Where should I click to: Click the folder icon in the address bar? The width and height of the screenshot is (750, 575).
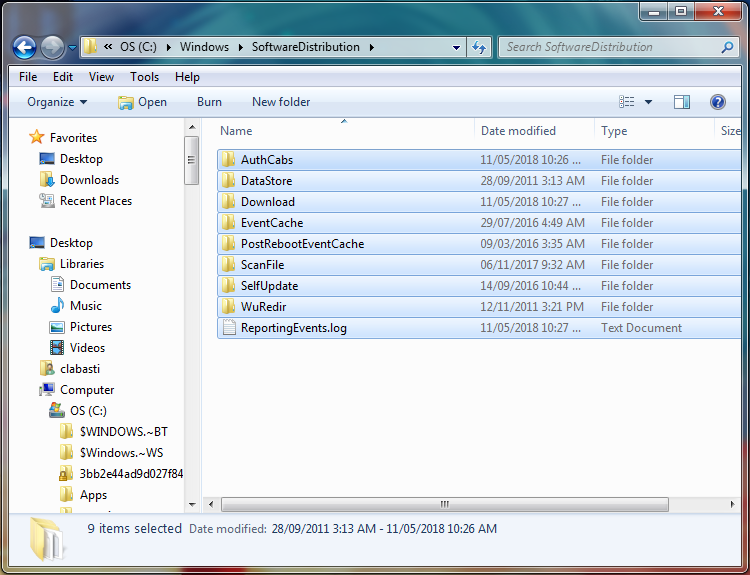(x=90, y=47)
